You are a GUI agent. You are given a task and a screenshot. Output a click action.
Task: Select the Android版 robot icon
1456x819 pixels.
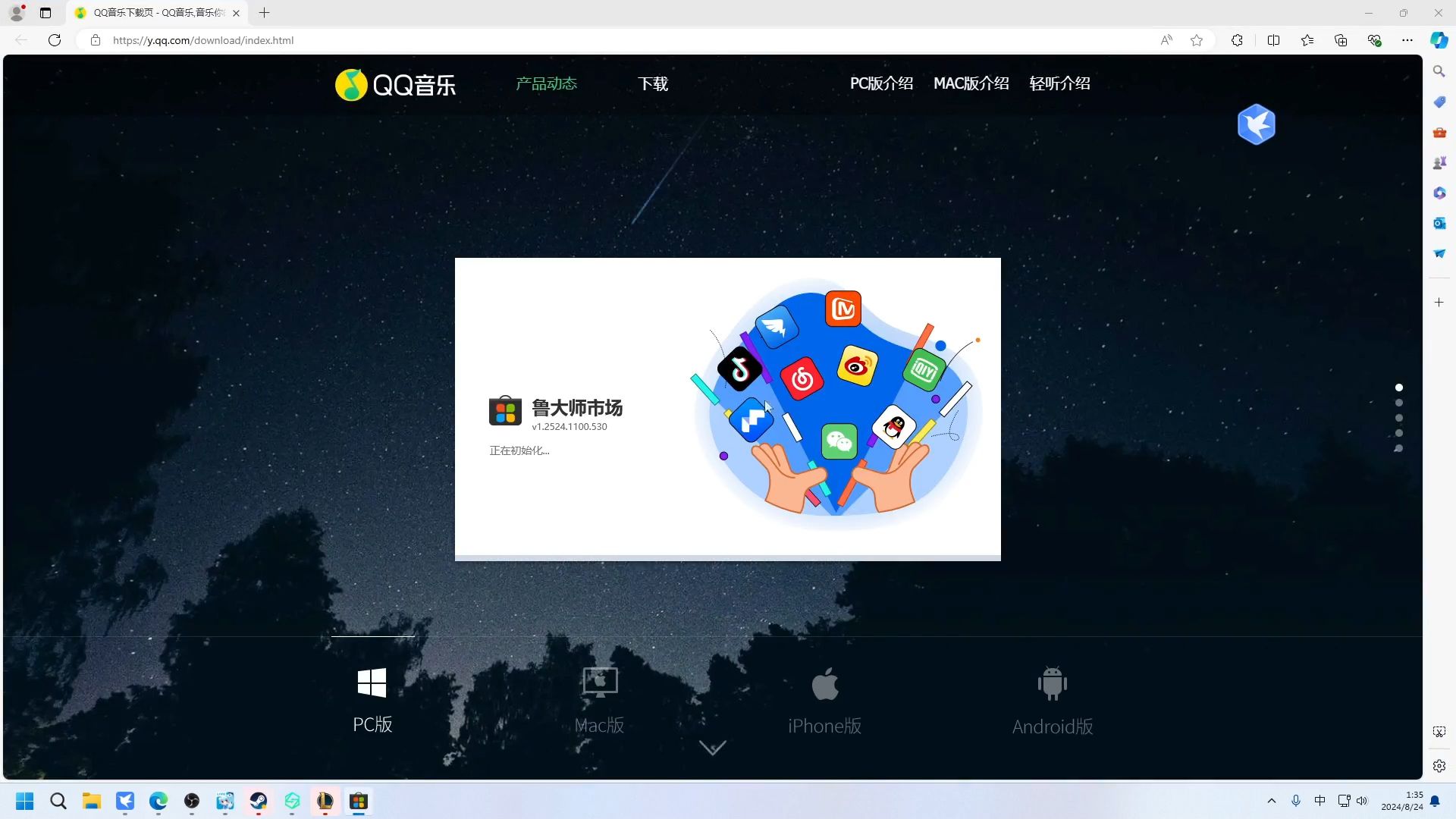pyautogui.click(x=1053, y=683)
